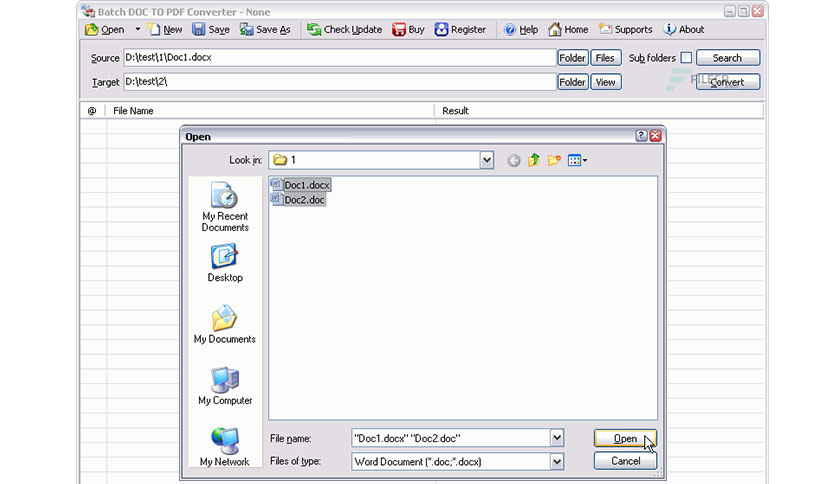This screenshot has height=484, width=836.
Task: Go up one folder level
Action: point(534,160)
